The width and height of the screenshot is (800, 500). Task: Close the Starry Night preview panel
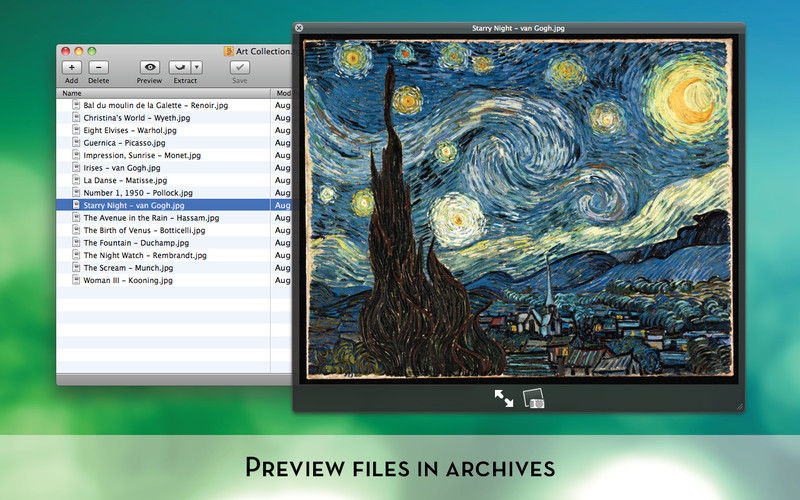(299, 28)
